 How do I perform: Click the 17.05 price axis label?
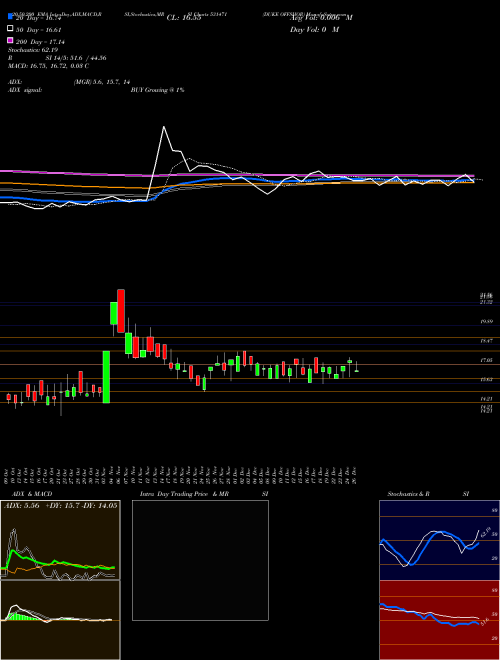pos(487,360)
